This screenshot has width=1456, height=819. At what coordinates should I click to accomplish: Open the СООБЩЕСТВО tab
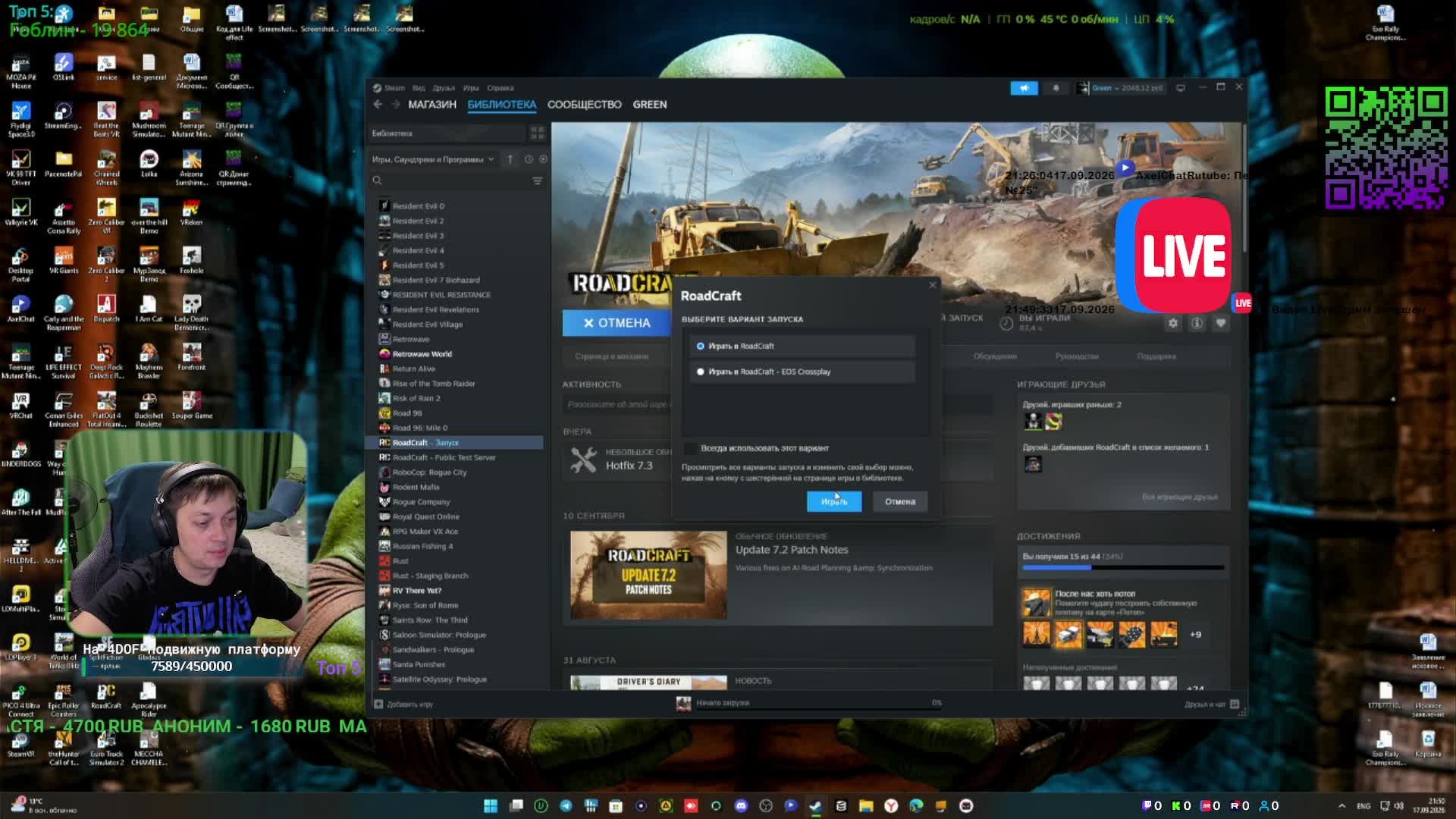pyautogui.click(x=585, y=105)
